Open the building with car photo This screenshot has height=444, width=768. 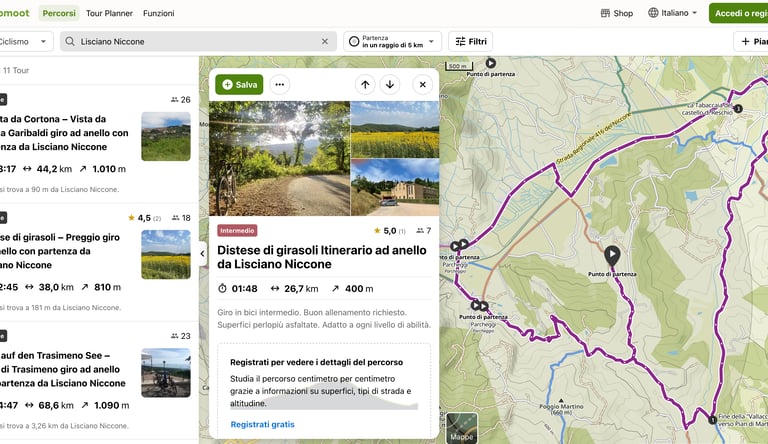coord(395,187)
